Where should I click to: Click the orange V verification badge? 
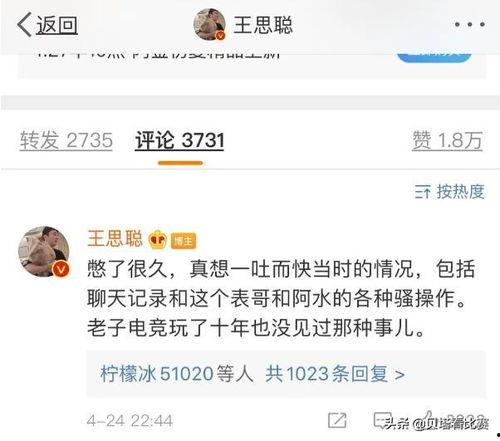pyautogui.click(x=61, y=269)
